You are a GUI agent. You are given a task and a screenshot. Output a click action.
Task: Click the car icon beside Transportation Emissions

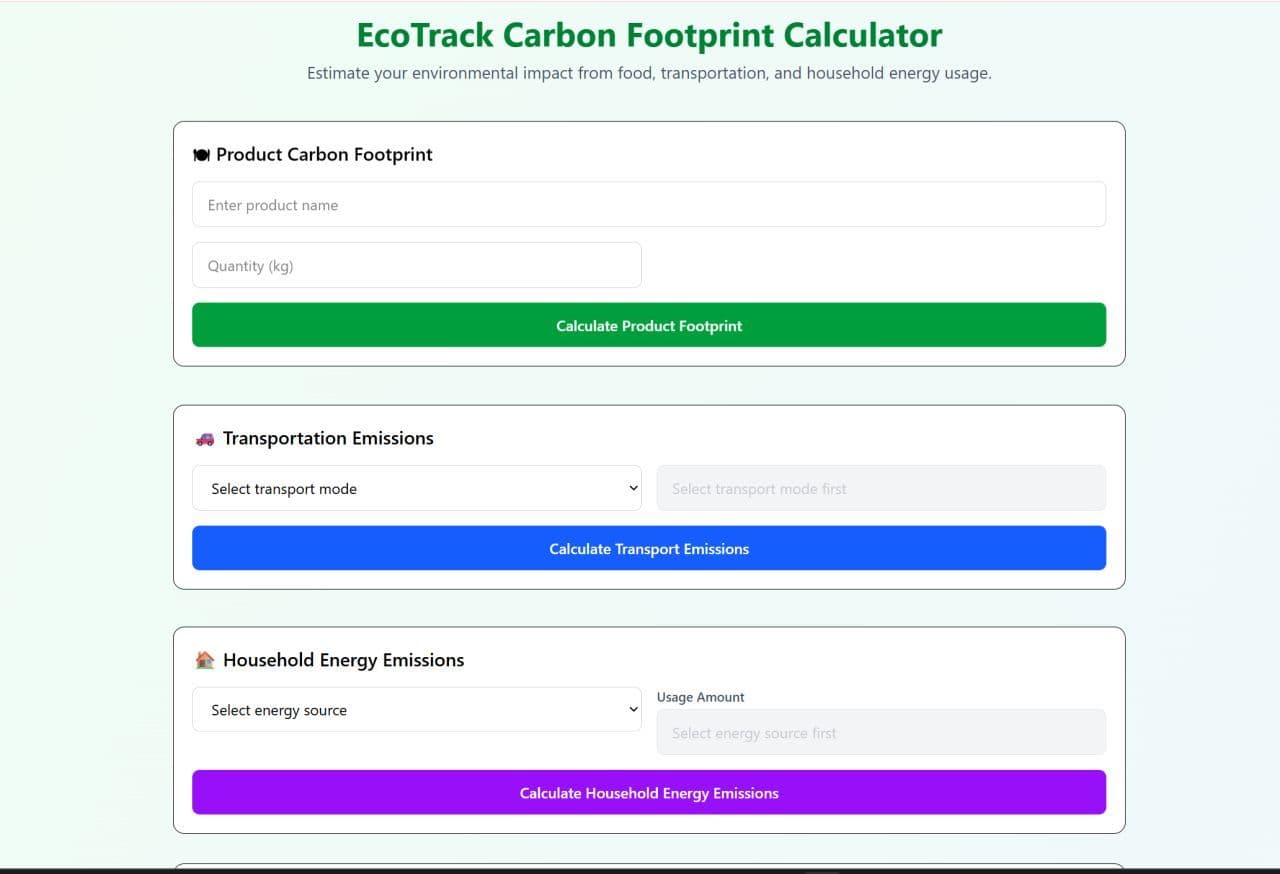[x=204, y=438]
